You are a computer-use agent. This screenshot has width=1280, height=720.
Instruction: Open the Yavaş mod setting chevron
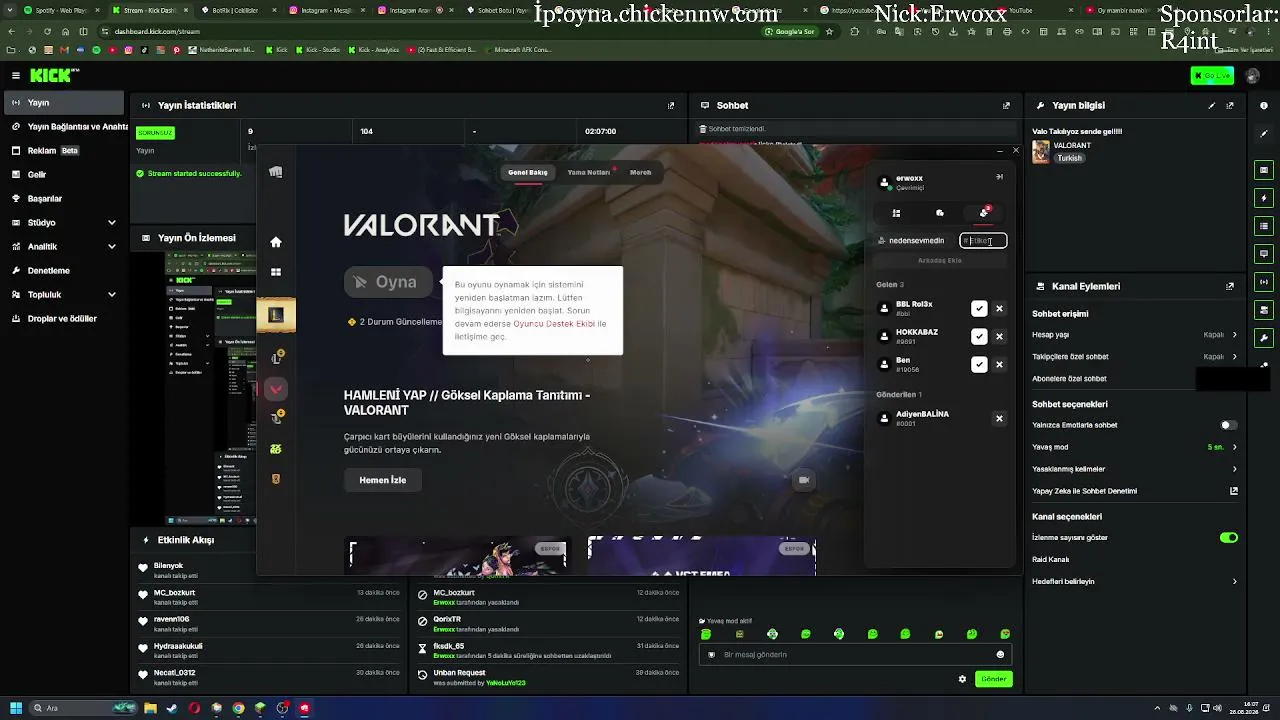1235,447
